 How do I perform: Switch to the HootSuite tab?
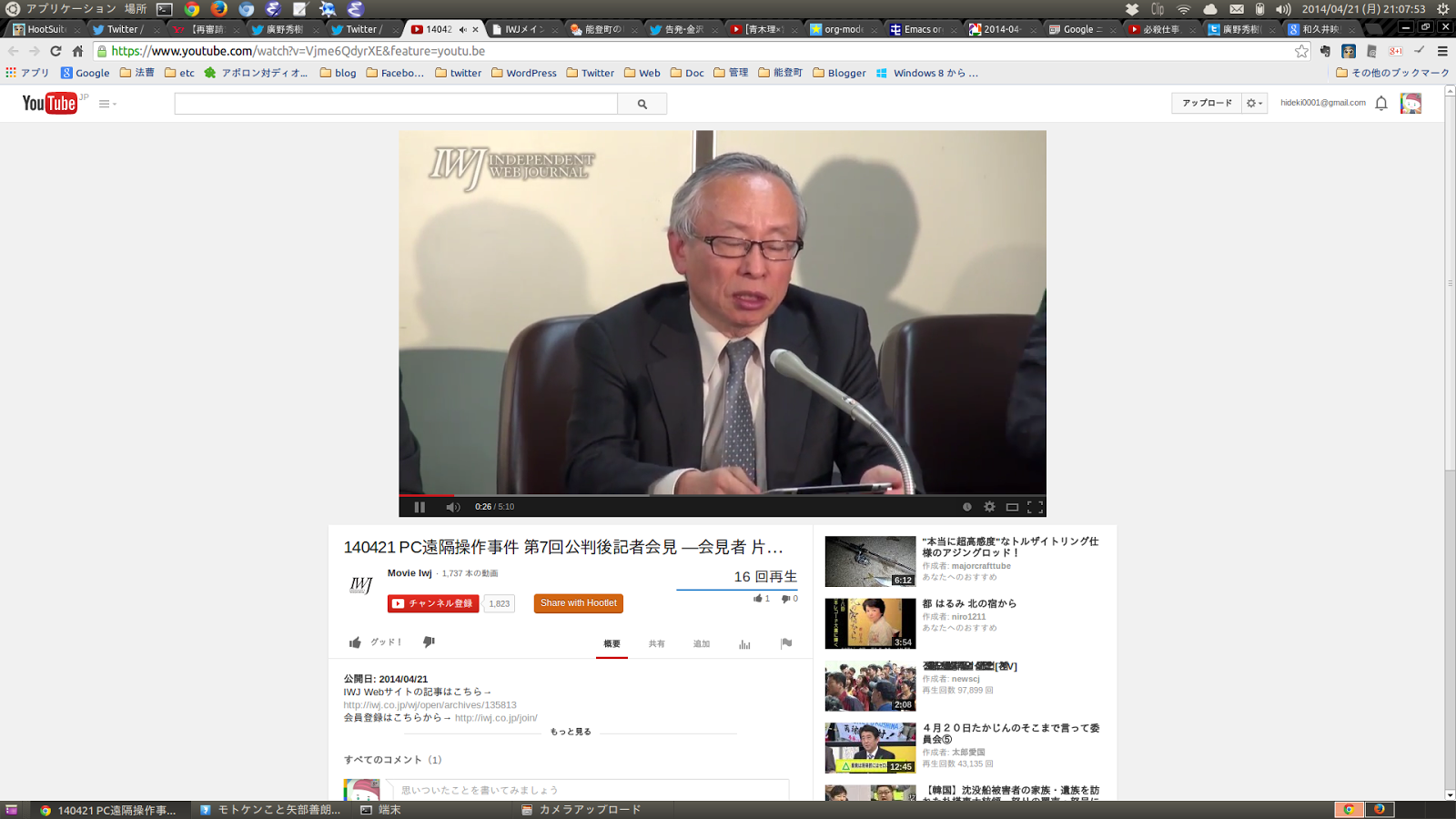[44, 29]
